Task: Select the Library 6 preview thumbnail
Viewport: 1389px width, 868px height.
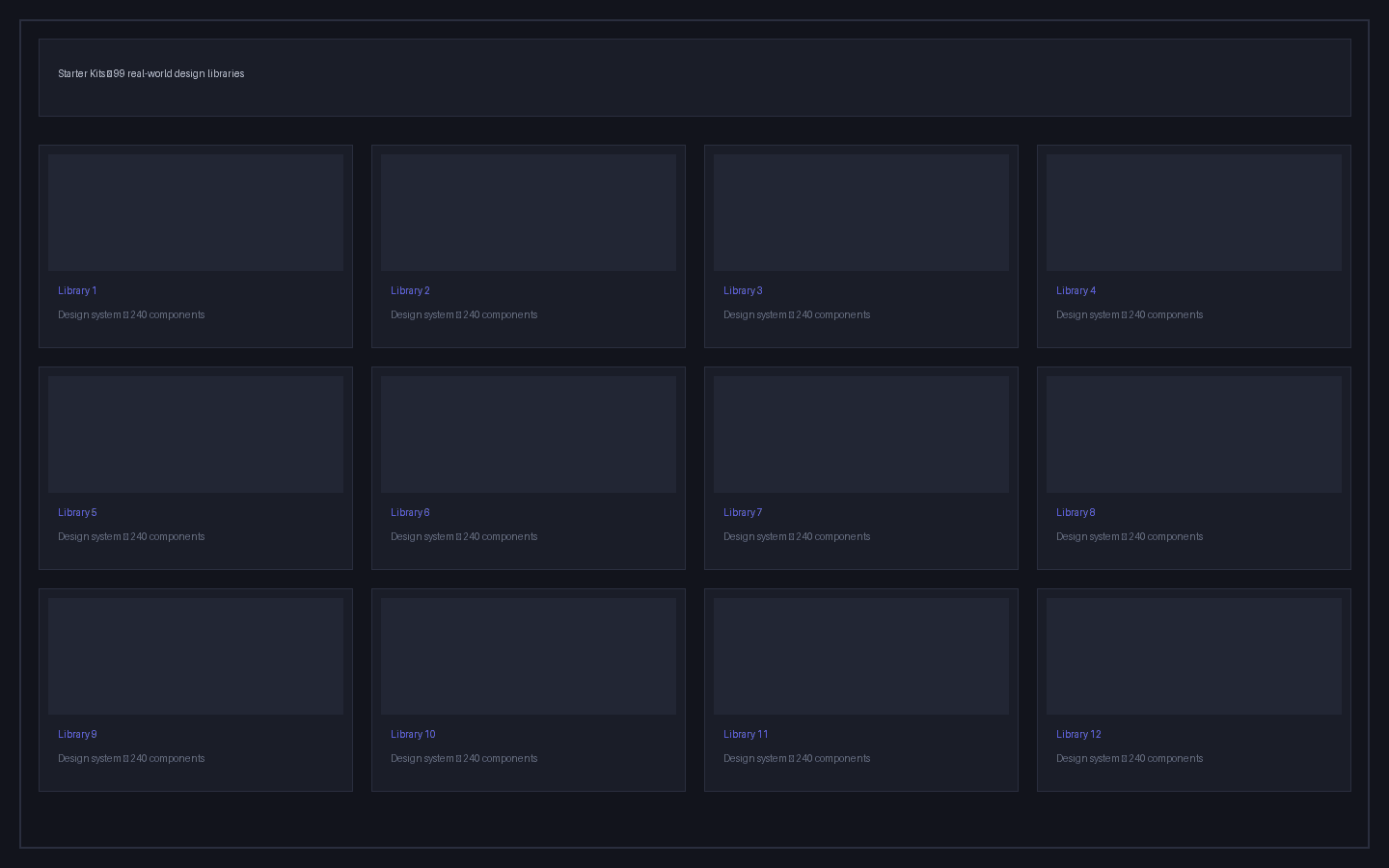Action: [529, 434]
